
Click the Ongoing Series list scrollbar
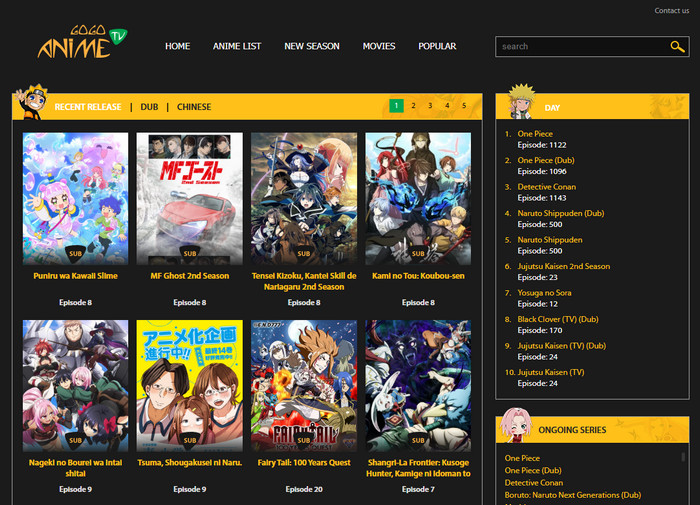point(683,457)
